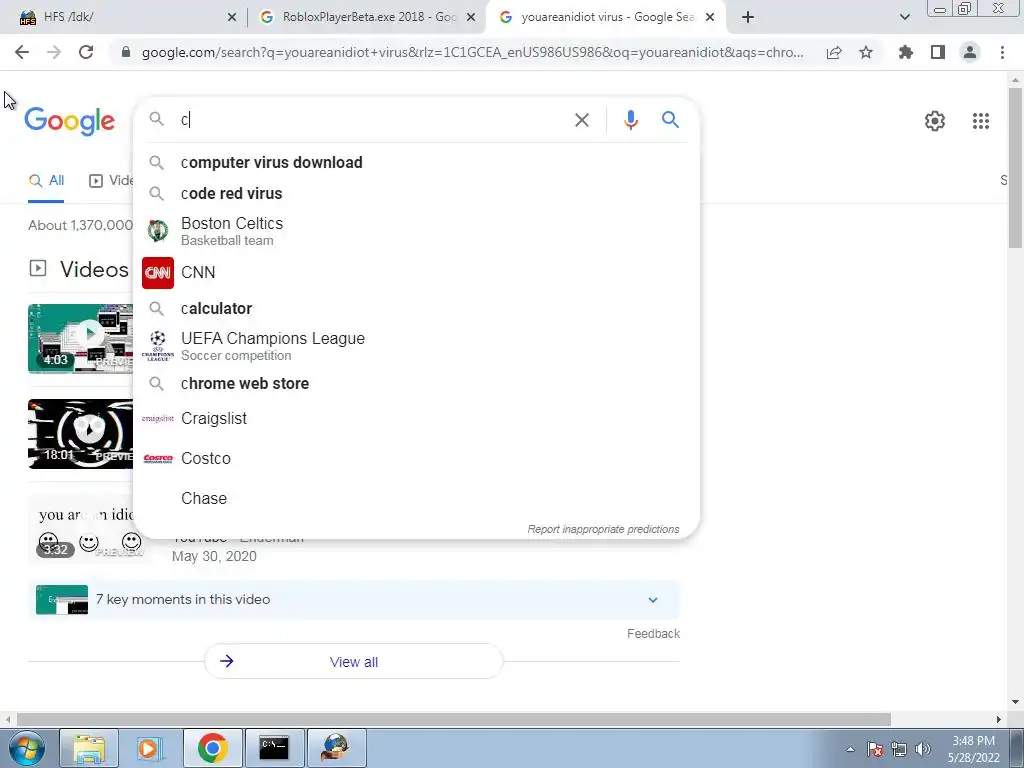Toggle Chrome side panel
The width and height of the screenshot is (1024, 768).
(x=938, y=52)
